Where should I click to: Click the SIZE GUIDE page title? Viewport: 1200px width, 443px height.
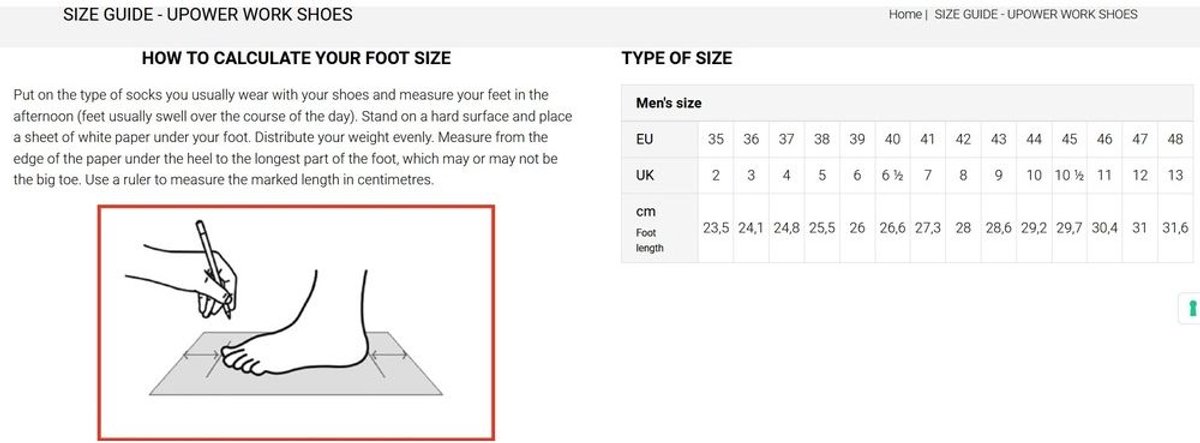point(207,15)
